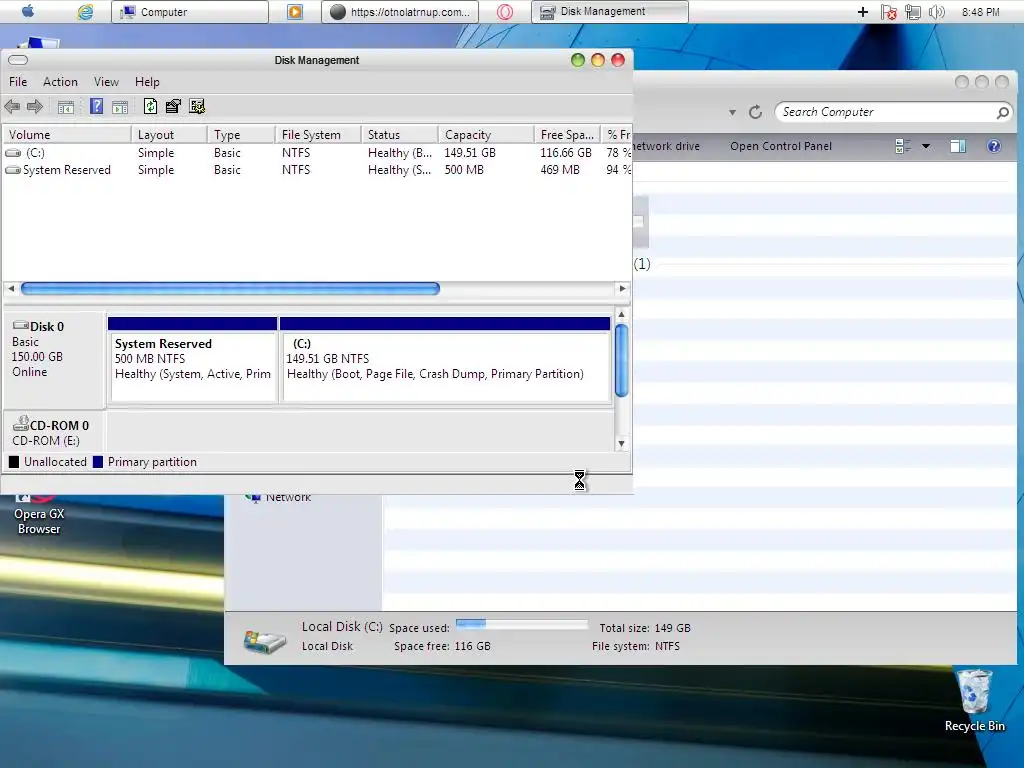Click the search magnifier in Computer window
Screen dimensions: 1024x768
[x=1002, y=112]
